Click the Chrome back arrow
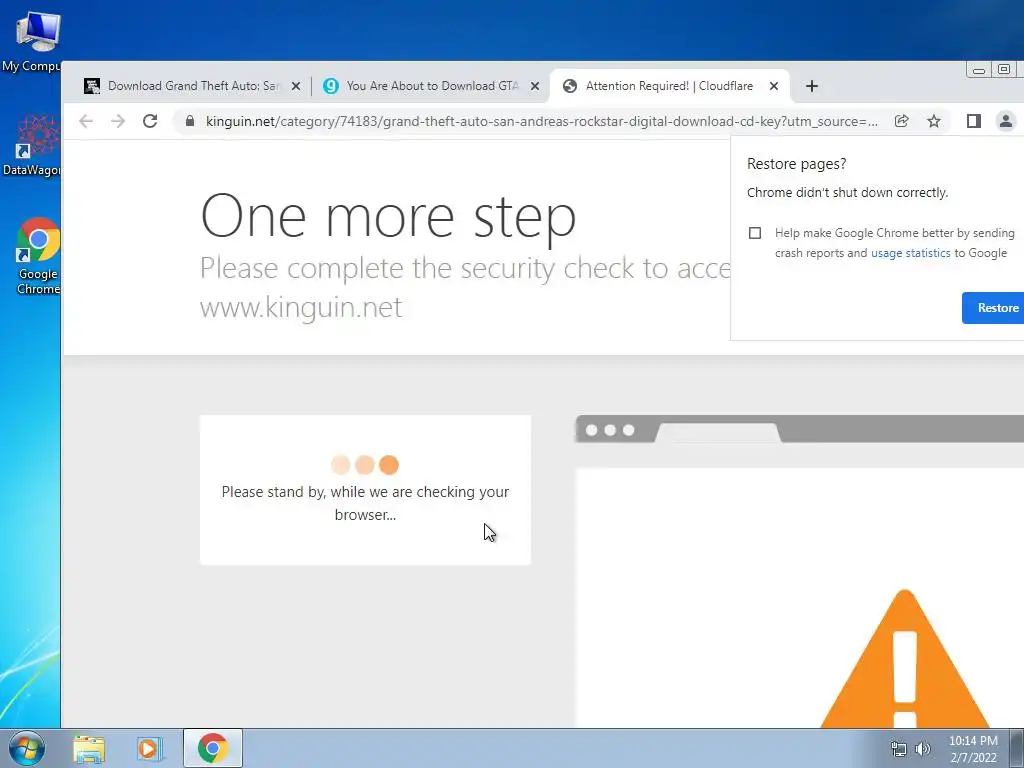The width and height of the screenshot is (1024, 768). (x=86, y=121)
